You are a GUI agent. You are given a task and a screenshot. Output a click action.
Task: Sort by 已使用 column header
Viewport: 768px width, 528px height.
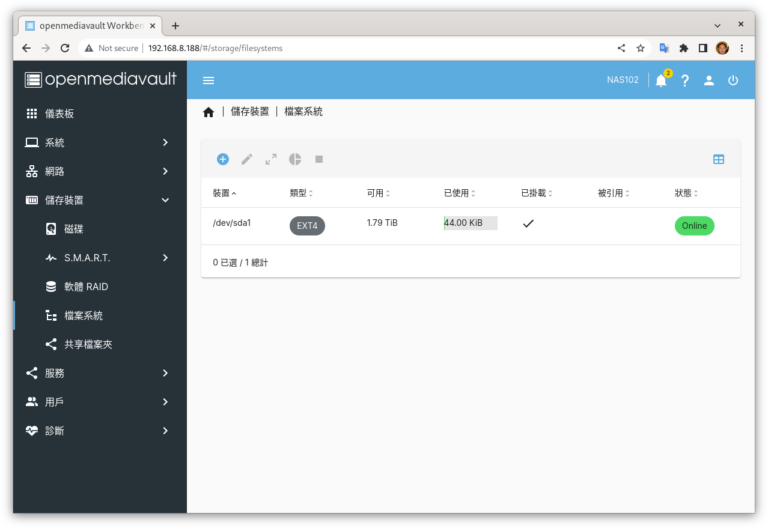(459, 193)
